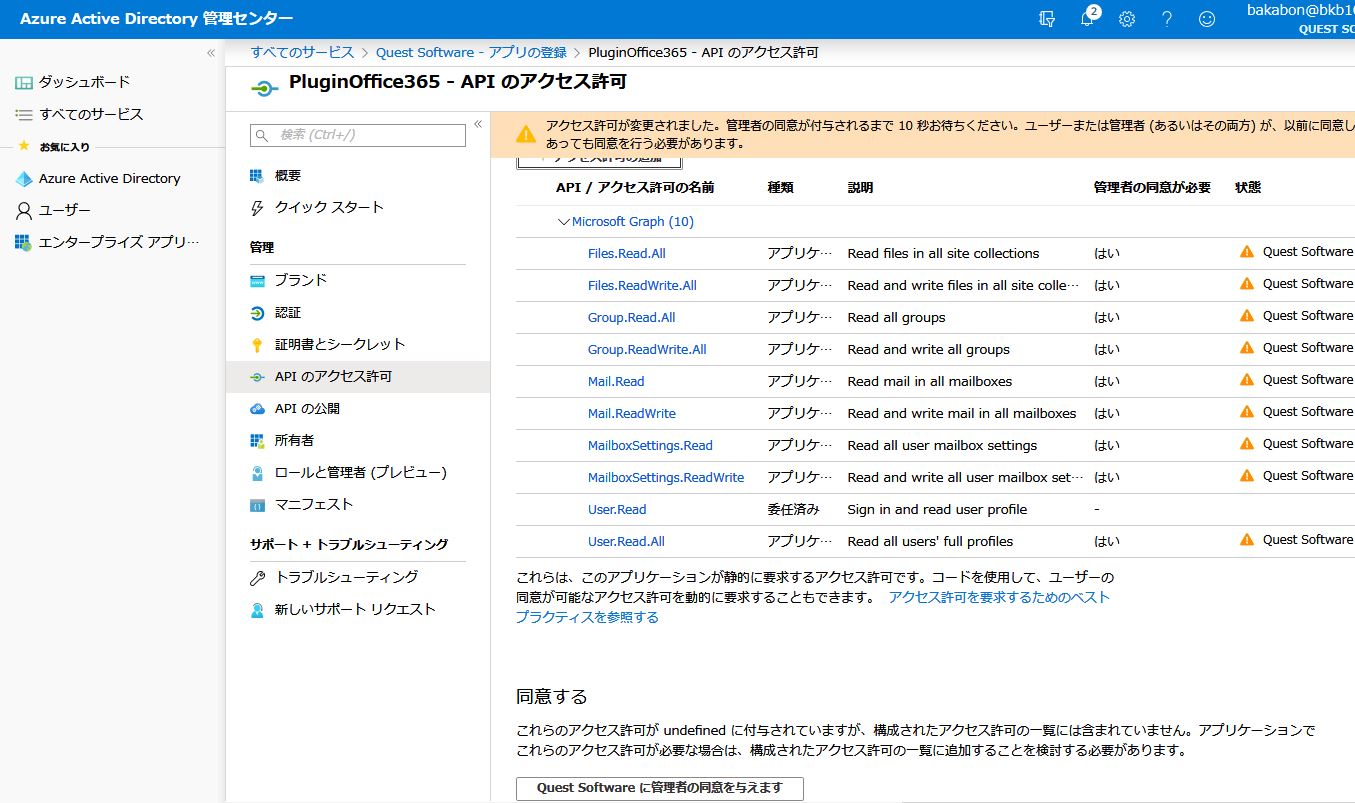This screenshot has height=803, width=1355.
Task: Click the 種類 column header
Action: (780, 188)
